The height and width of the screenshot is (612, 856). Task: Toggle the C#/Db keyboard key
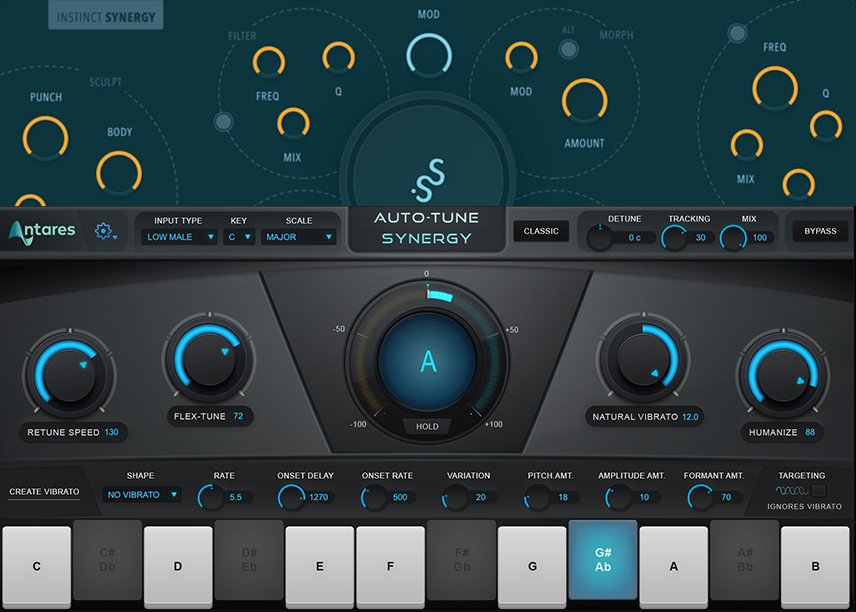pyautogui.click(x=108, y=560)
